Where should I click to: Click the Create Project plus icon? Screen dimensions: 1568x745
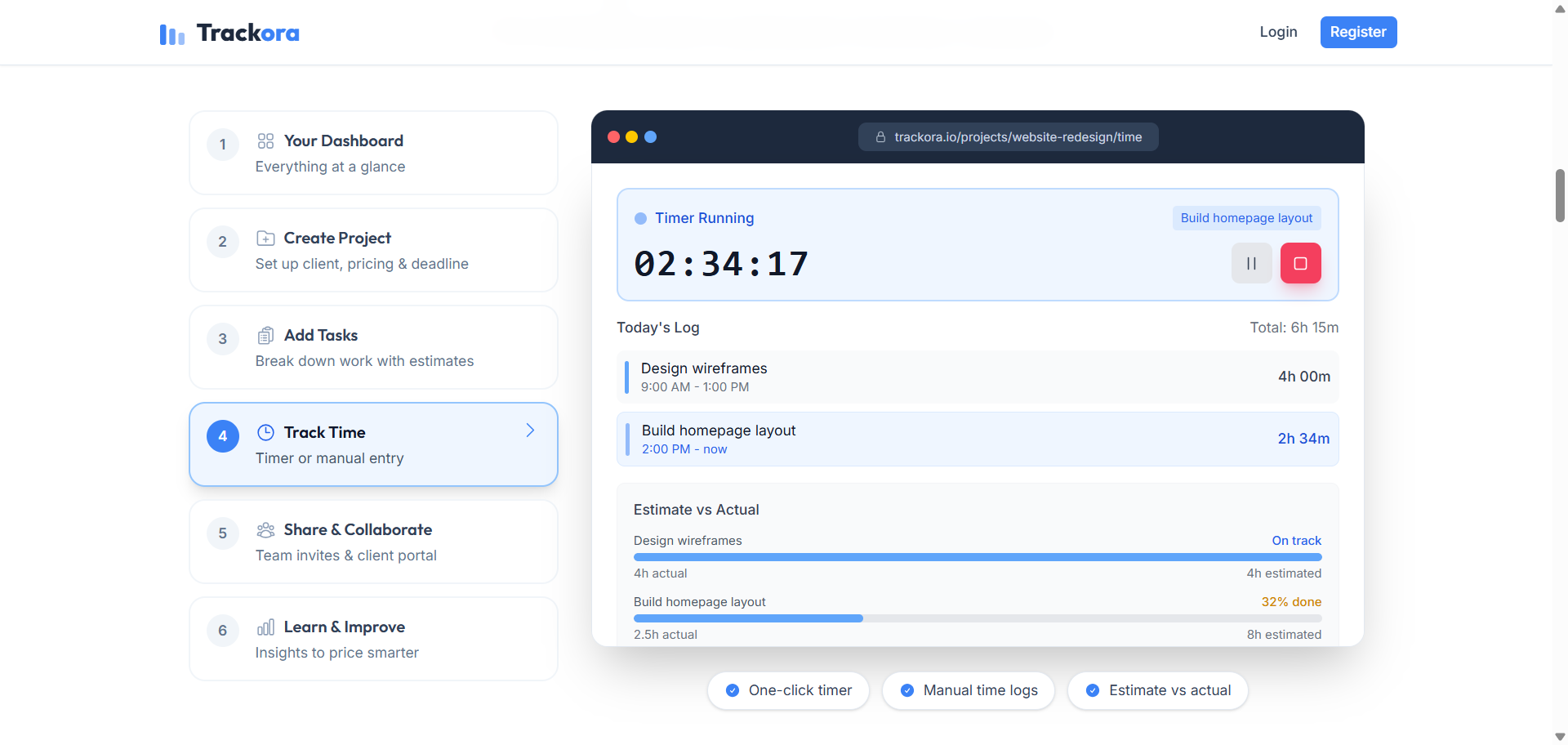pyautogui.click(x=265, y=237)
